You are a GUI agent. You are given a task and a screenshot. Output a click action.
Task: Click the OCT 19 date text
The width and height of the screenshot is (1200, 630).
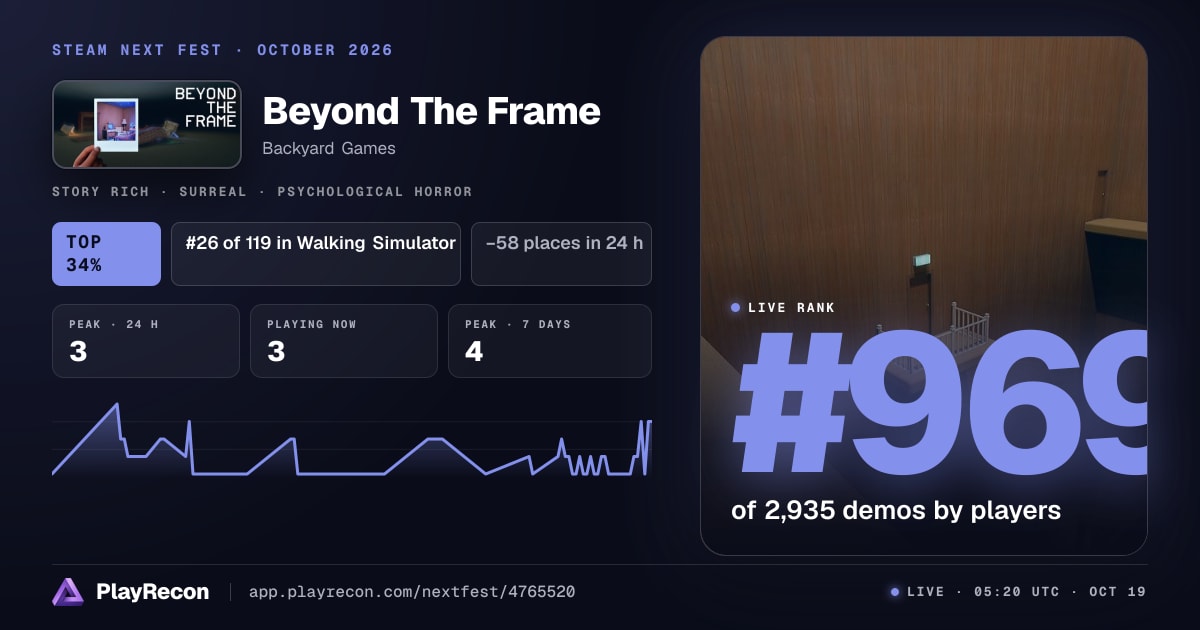(1118, 592)
